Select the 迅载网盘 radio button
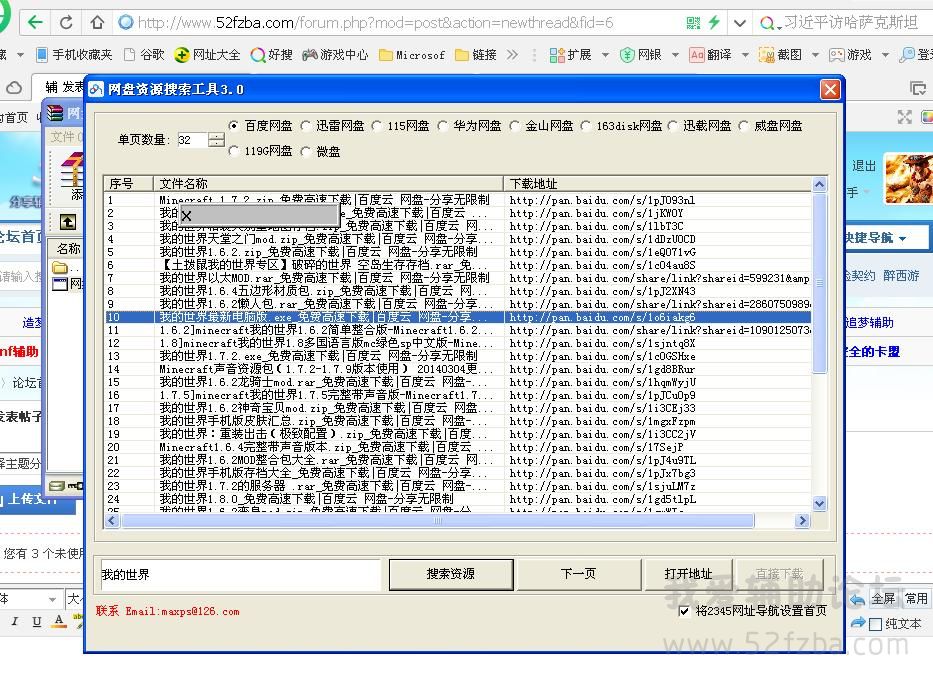 pyautogui.click(x=672, y=126)
